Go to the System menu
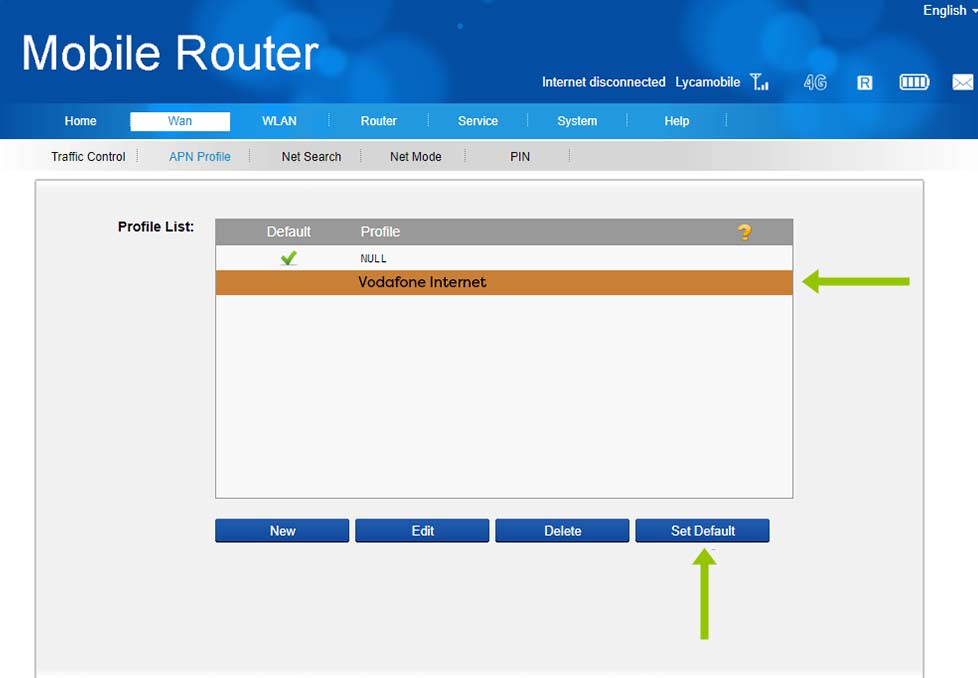978x678 pixels. point(577,121)
